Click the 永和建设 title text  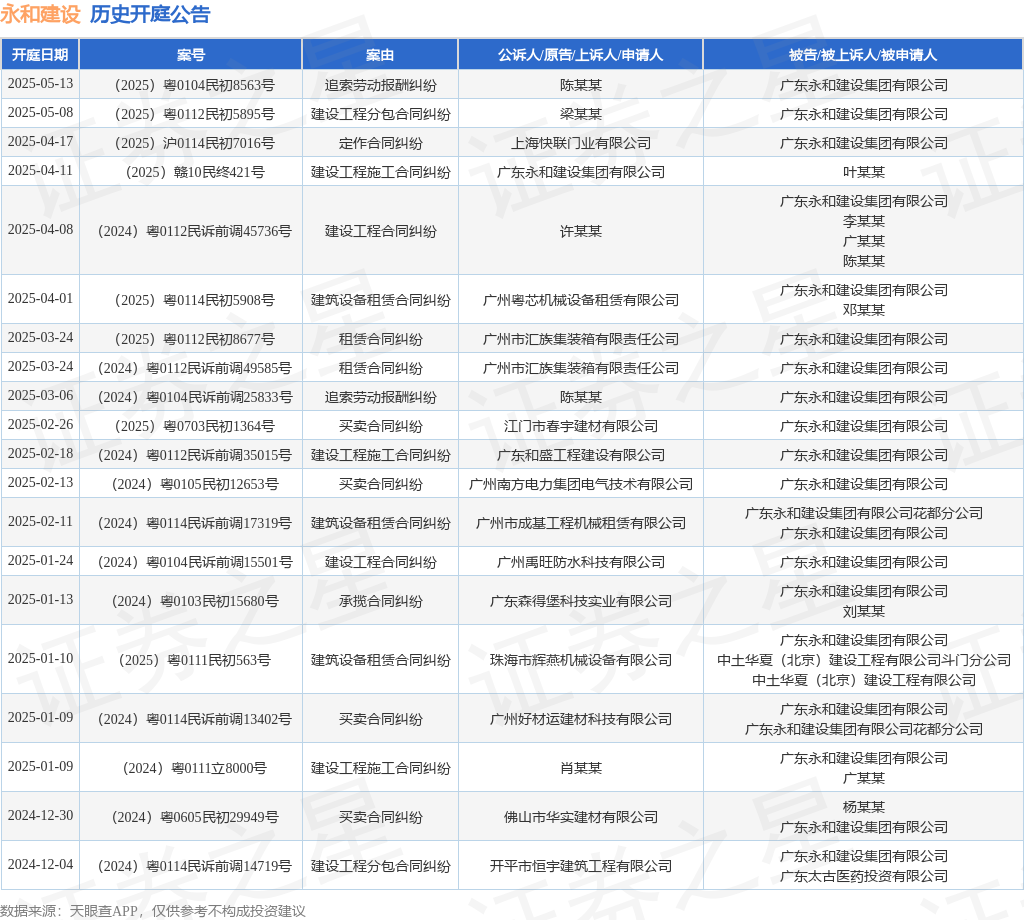click(x=40, y=14)
